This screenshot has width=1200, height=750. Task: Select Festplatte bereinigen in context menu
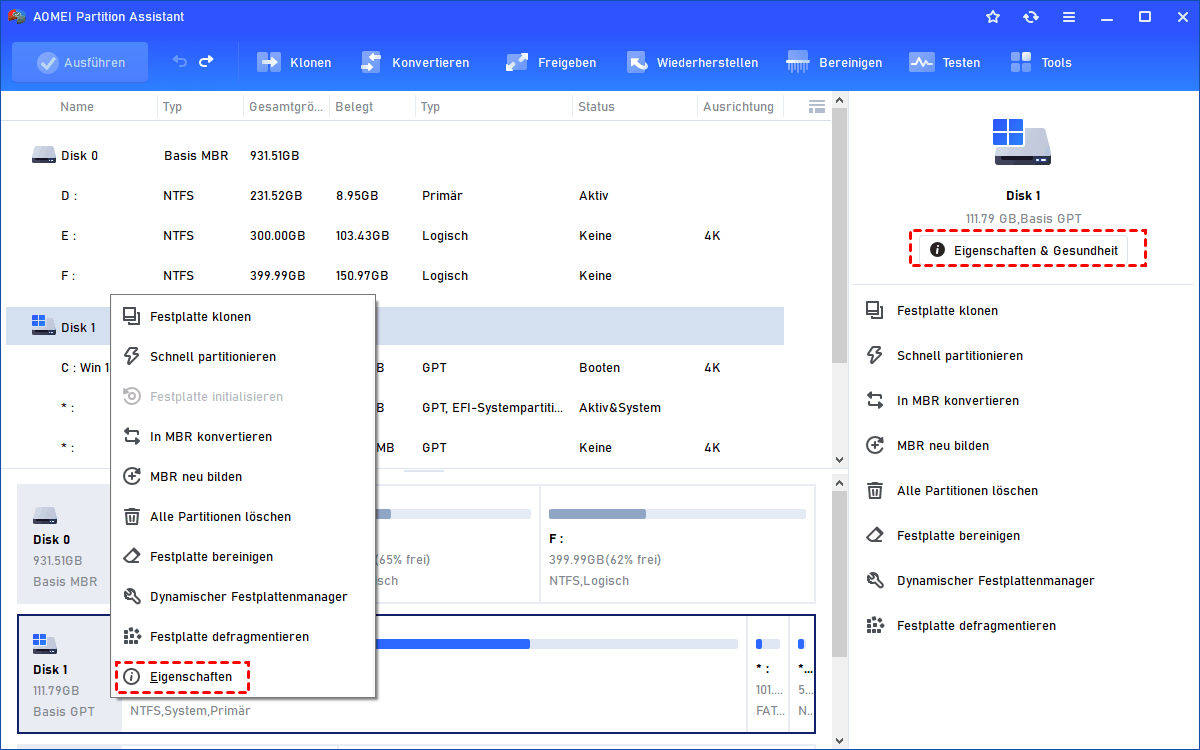243,557
